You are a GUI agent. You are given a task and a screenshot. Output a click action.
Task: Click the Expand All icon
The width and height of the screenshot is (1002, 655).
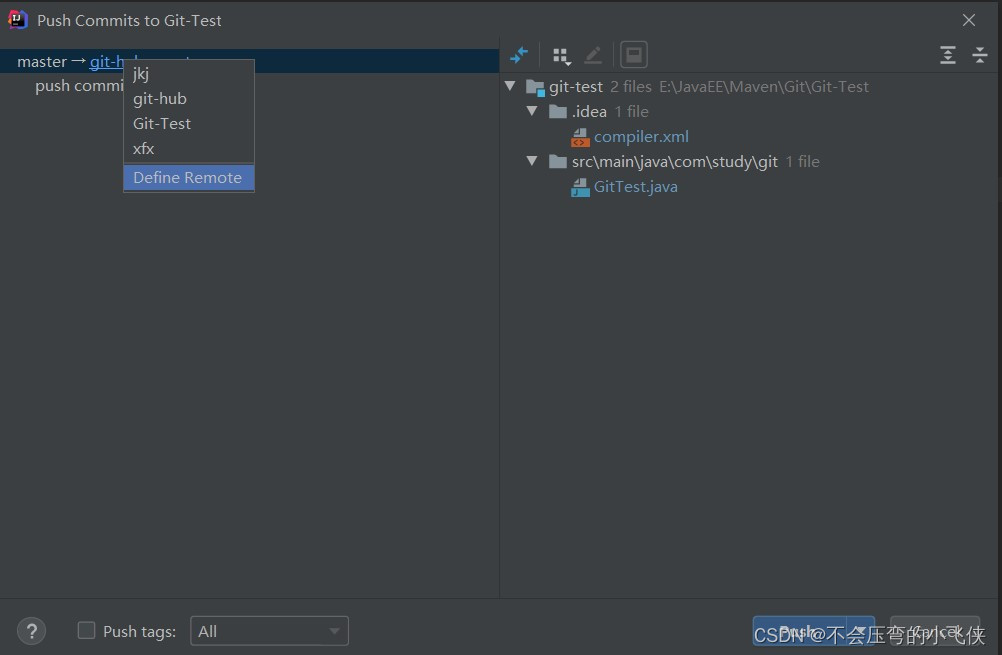click(948, 55)
